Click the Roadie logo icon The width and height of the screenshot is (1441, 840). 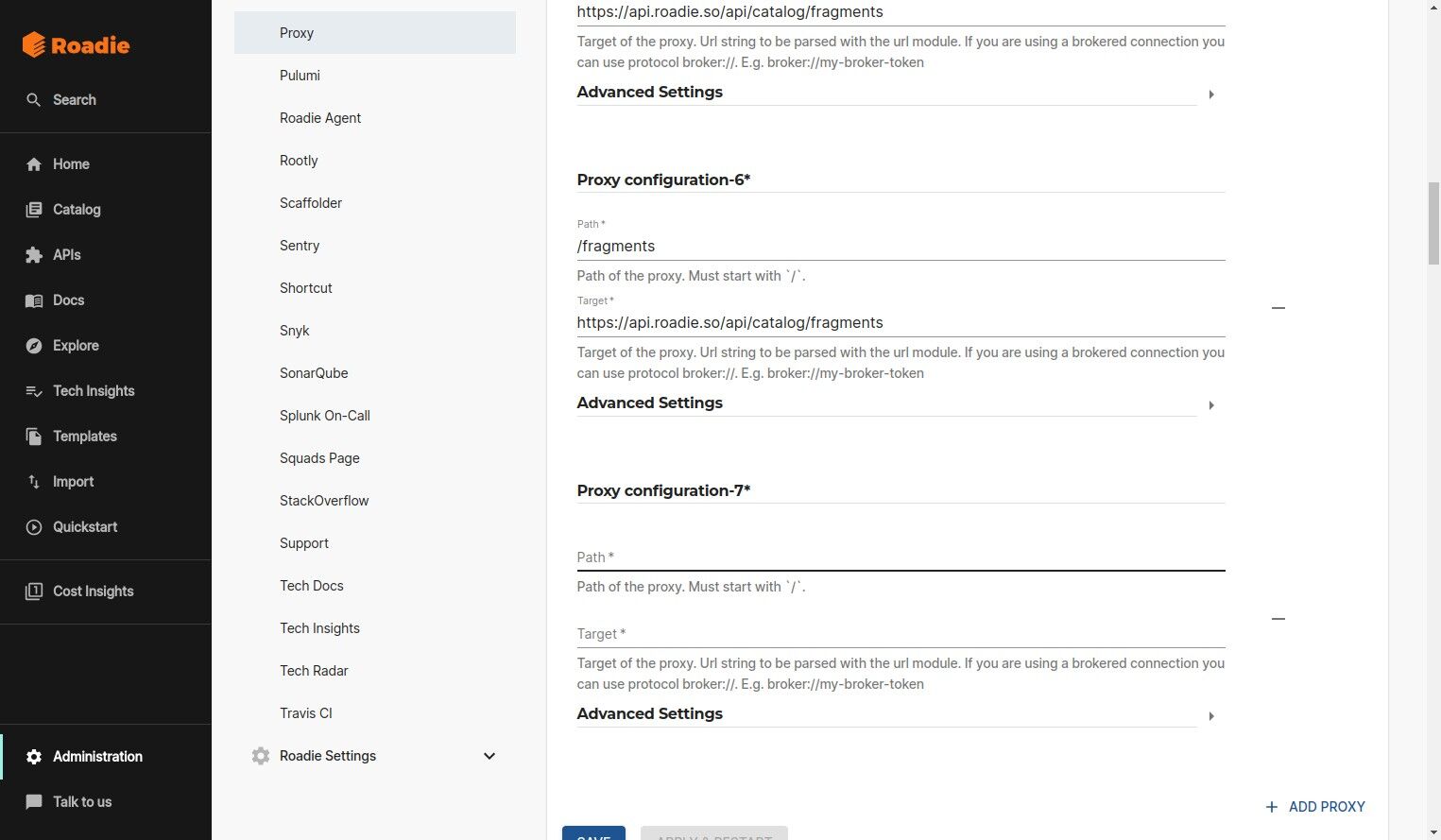pos(34,44)
